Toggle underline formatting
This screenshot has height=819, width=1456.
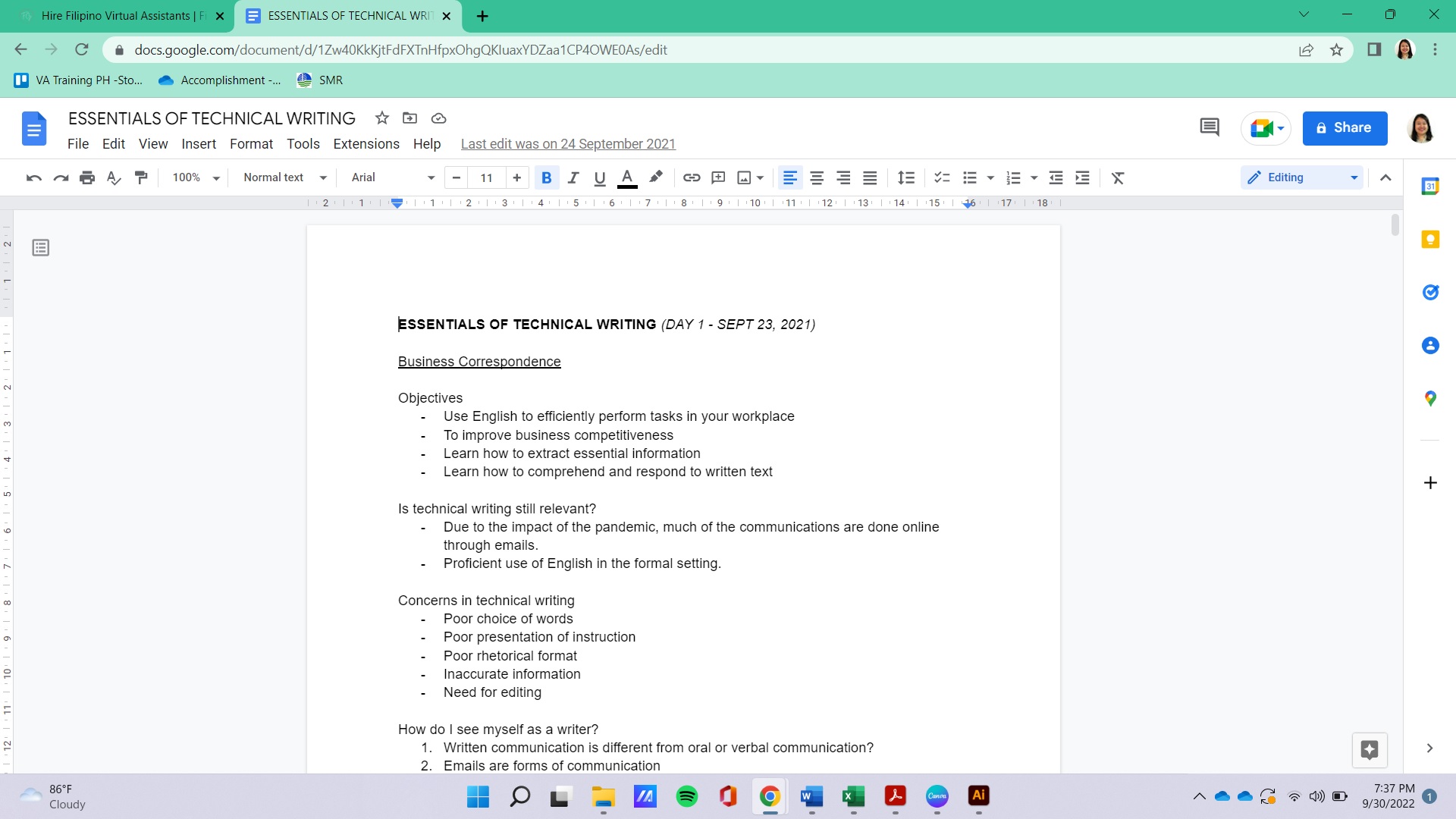600,177
